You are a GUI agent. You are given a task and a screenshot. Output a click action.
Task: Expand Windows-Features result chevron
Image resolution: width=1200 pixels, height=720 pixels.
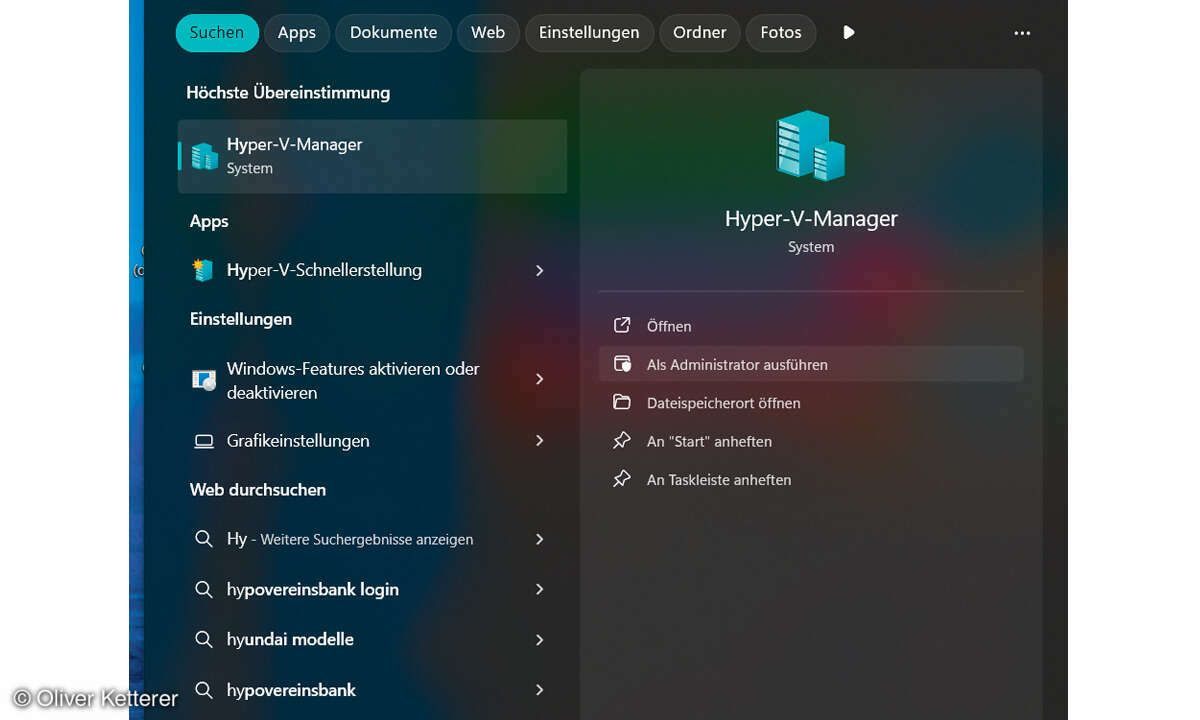[x=540, y=380]
